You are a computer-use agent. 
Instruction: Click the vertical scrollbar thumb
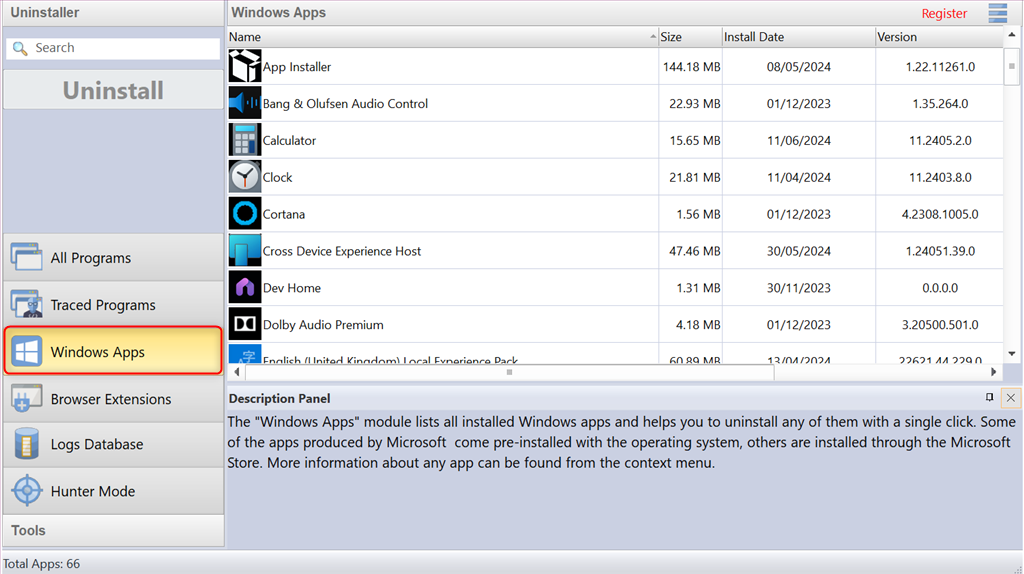(x=1012, y=66)
